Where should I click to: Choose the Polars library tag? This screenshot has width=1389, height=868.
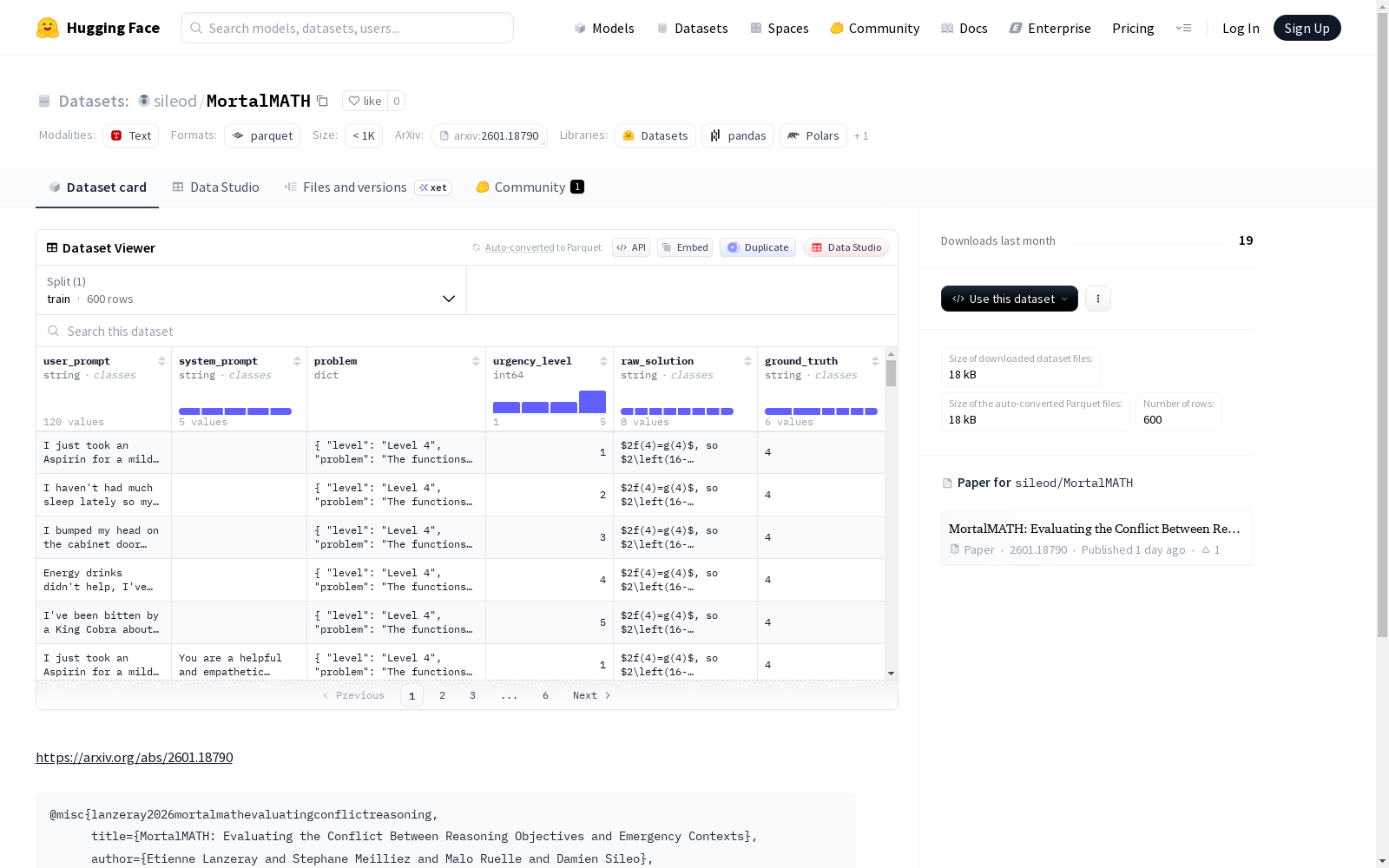(x=813, y=135)
